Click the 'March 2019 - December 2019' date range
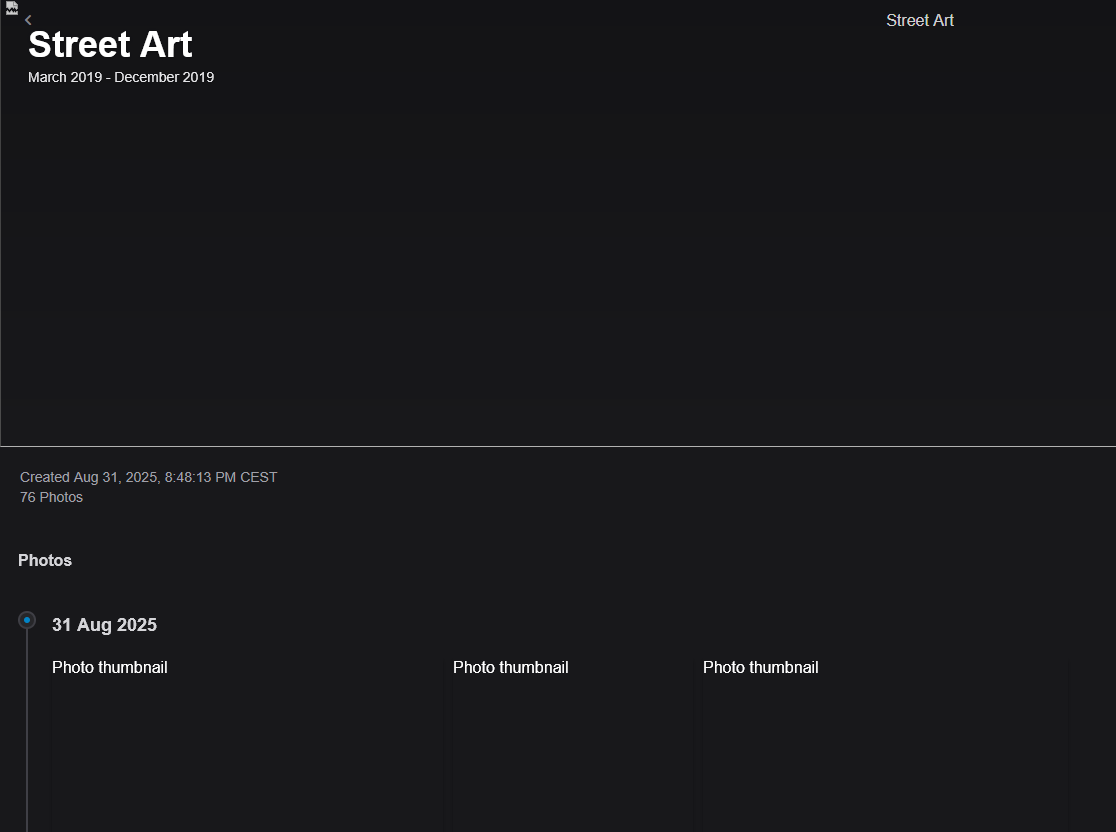Image resolution: width=1116 pixels, height=832 pixels. click(121, 77)
